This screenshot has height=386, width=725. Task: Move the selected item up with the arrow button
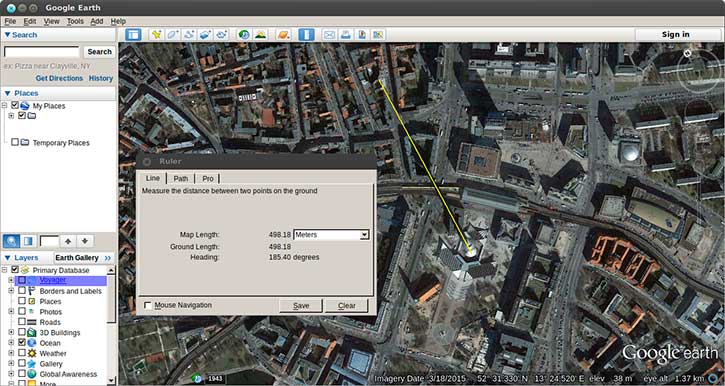(x=68, y=241)
